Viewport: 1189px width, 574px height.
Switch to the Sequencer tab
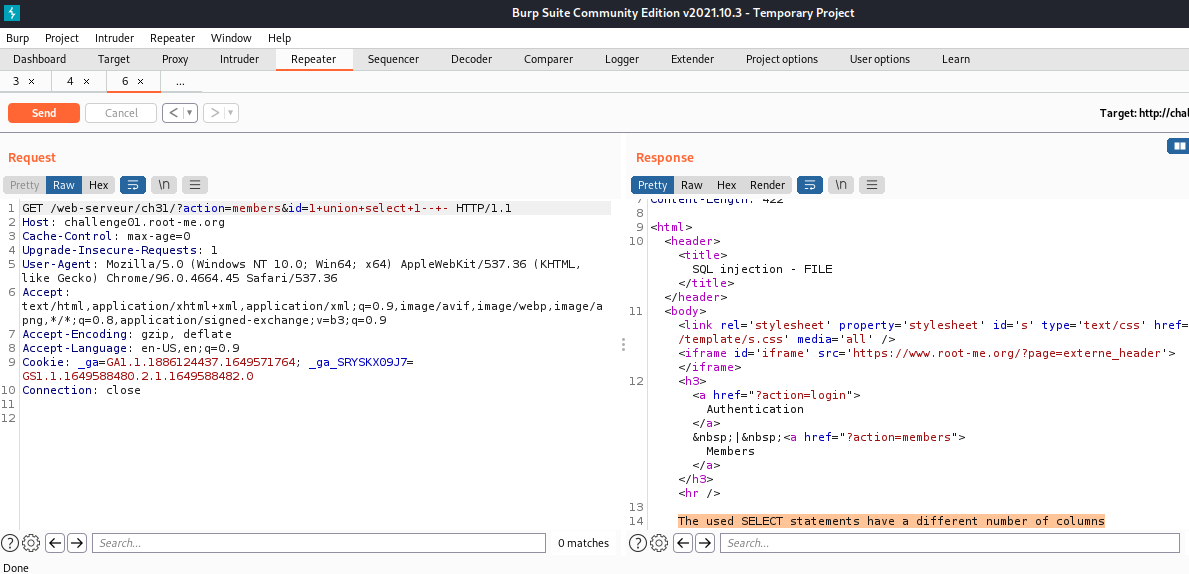[x=394, y=59]
